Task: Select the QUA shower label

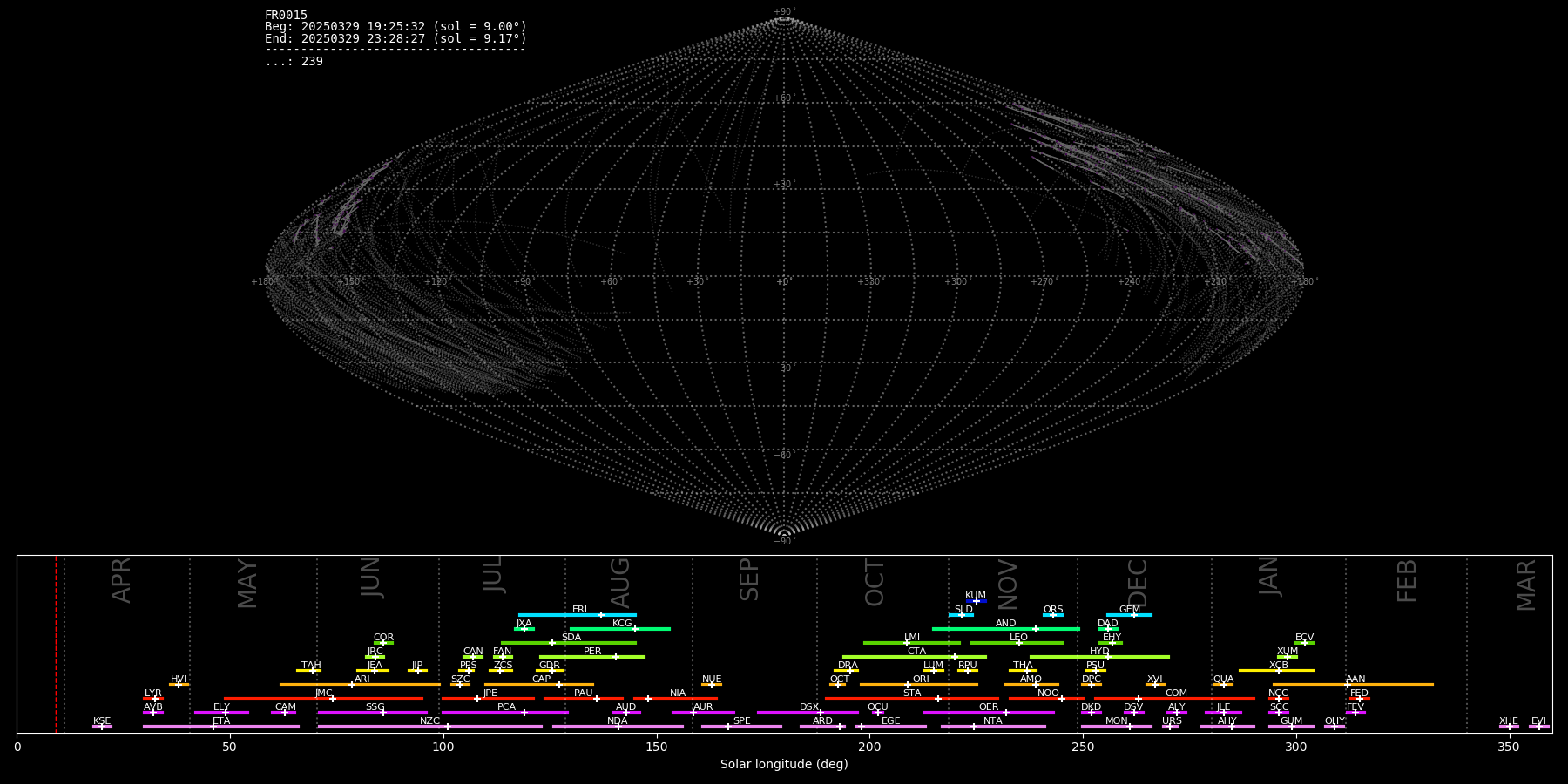Action: [x=1223, y=679]
